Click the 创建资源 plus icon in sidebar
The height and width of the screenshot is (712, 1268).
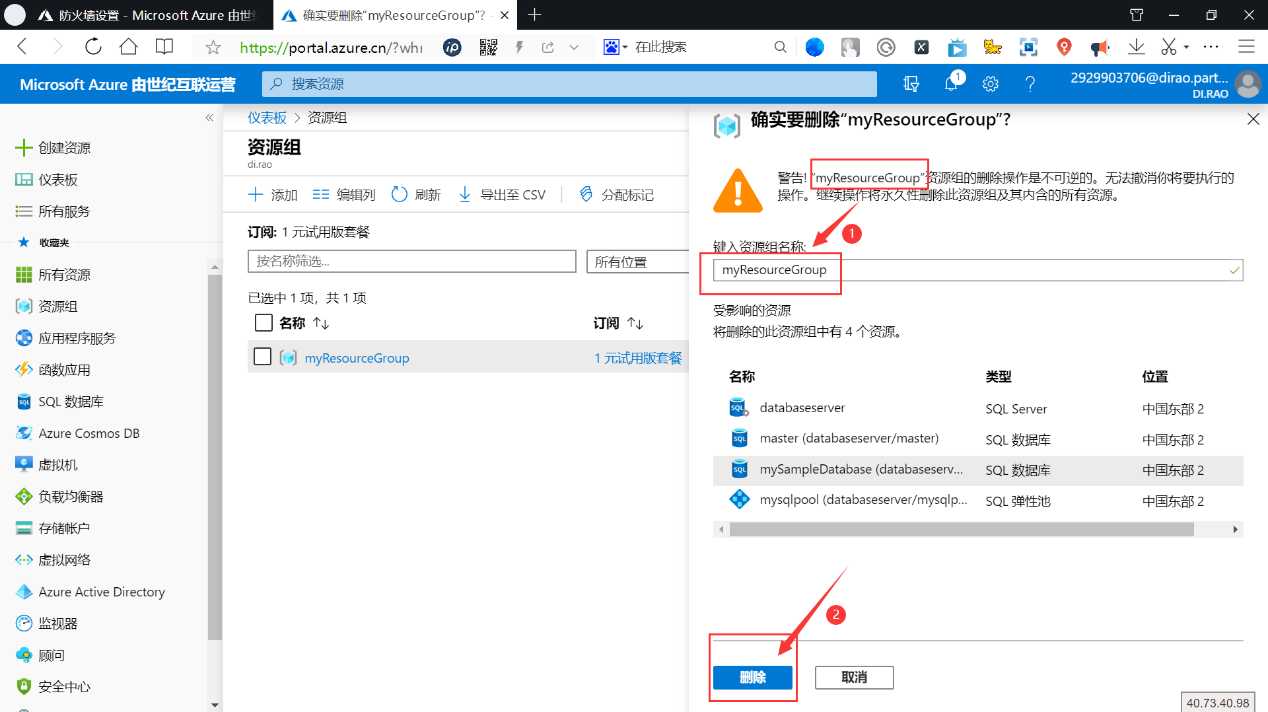pyautogui.click(x=24, y=148)
